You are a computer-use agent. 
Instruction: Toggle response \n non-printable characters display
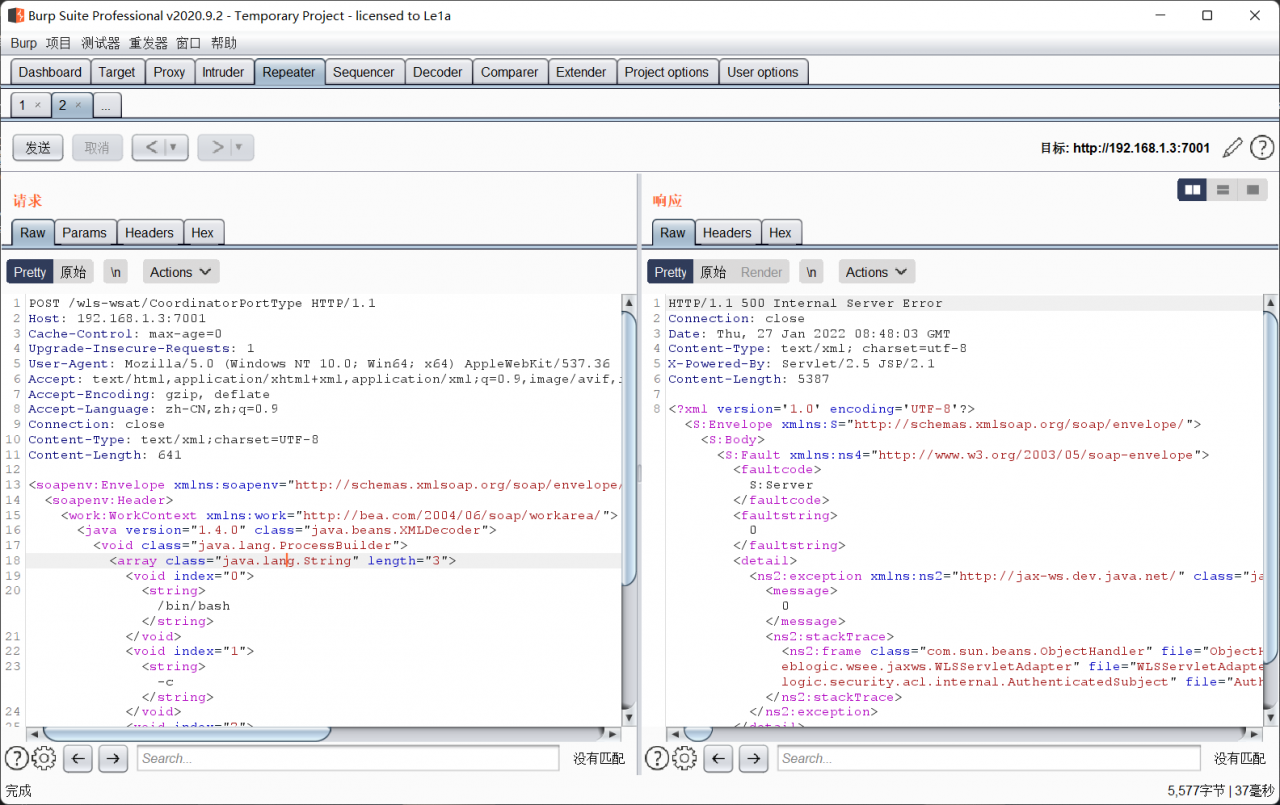pos(811,272)
